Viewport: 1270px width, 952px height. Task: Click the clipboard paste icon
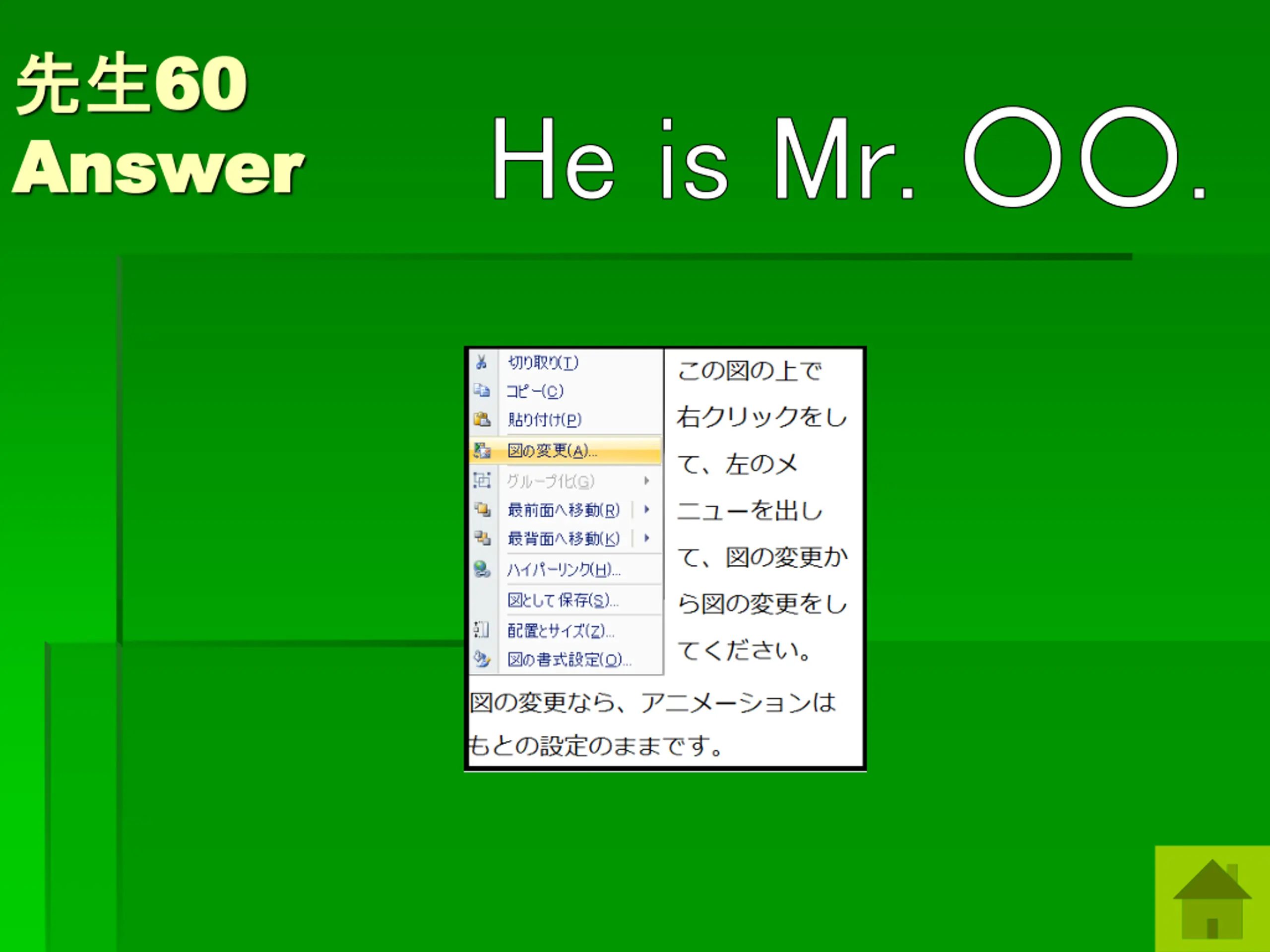point(482,419)
